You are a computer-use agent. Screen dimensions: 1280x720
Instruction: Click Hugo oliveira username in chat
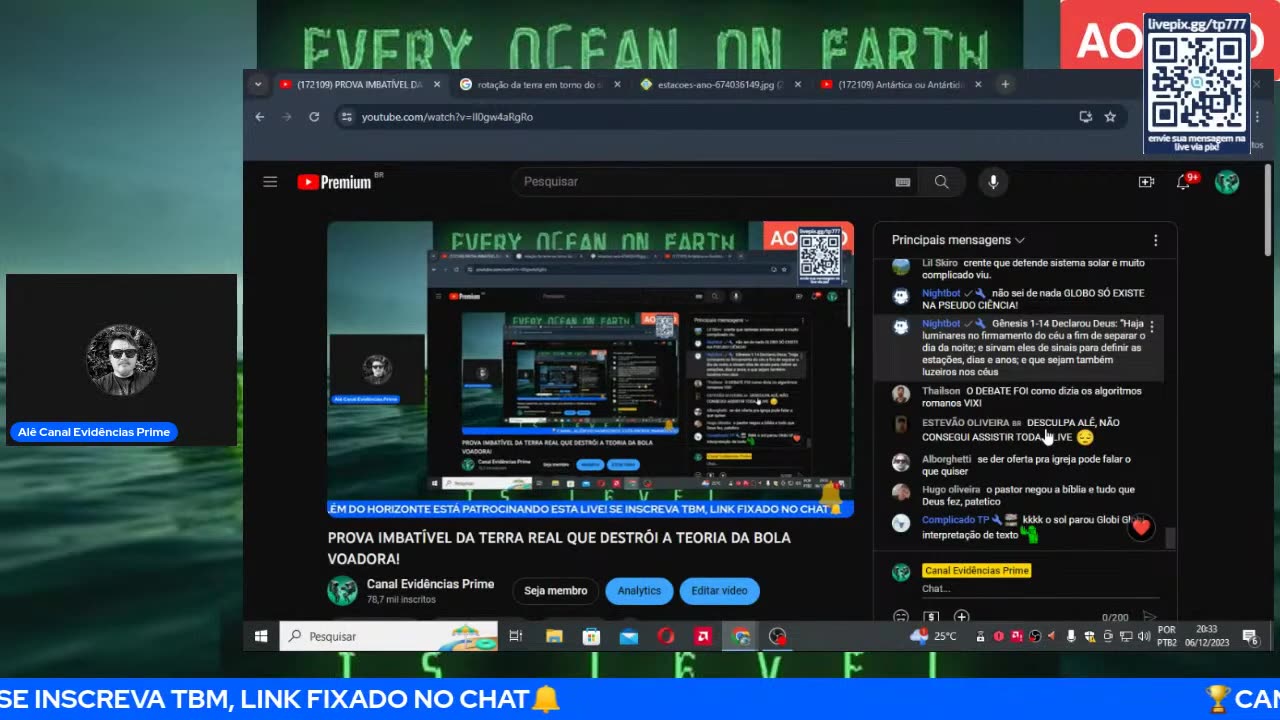click(951, 490)
